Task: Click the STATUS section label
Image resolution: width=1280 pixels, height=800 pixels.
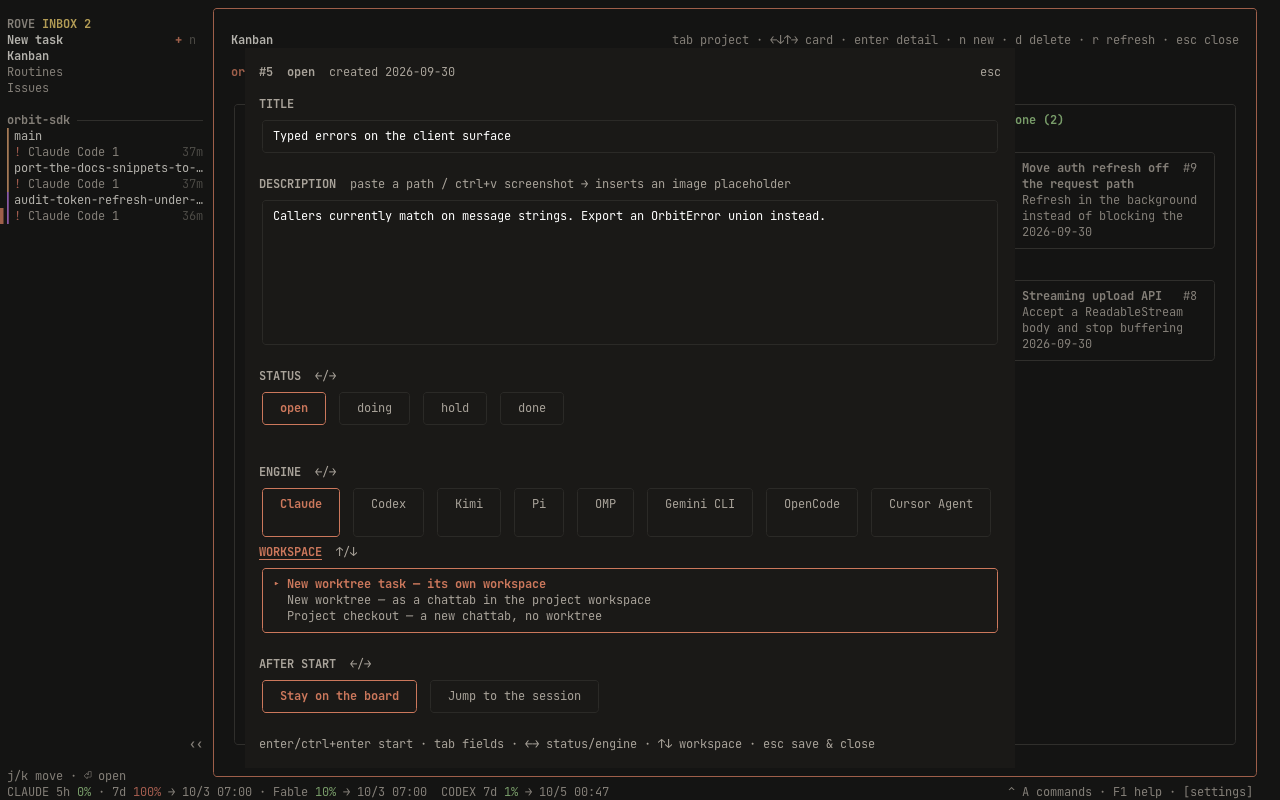Action: (x=280, y=376)
